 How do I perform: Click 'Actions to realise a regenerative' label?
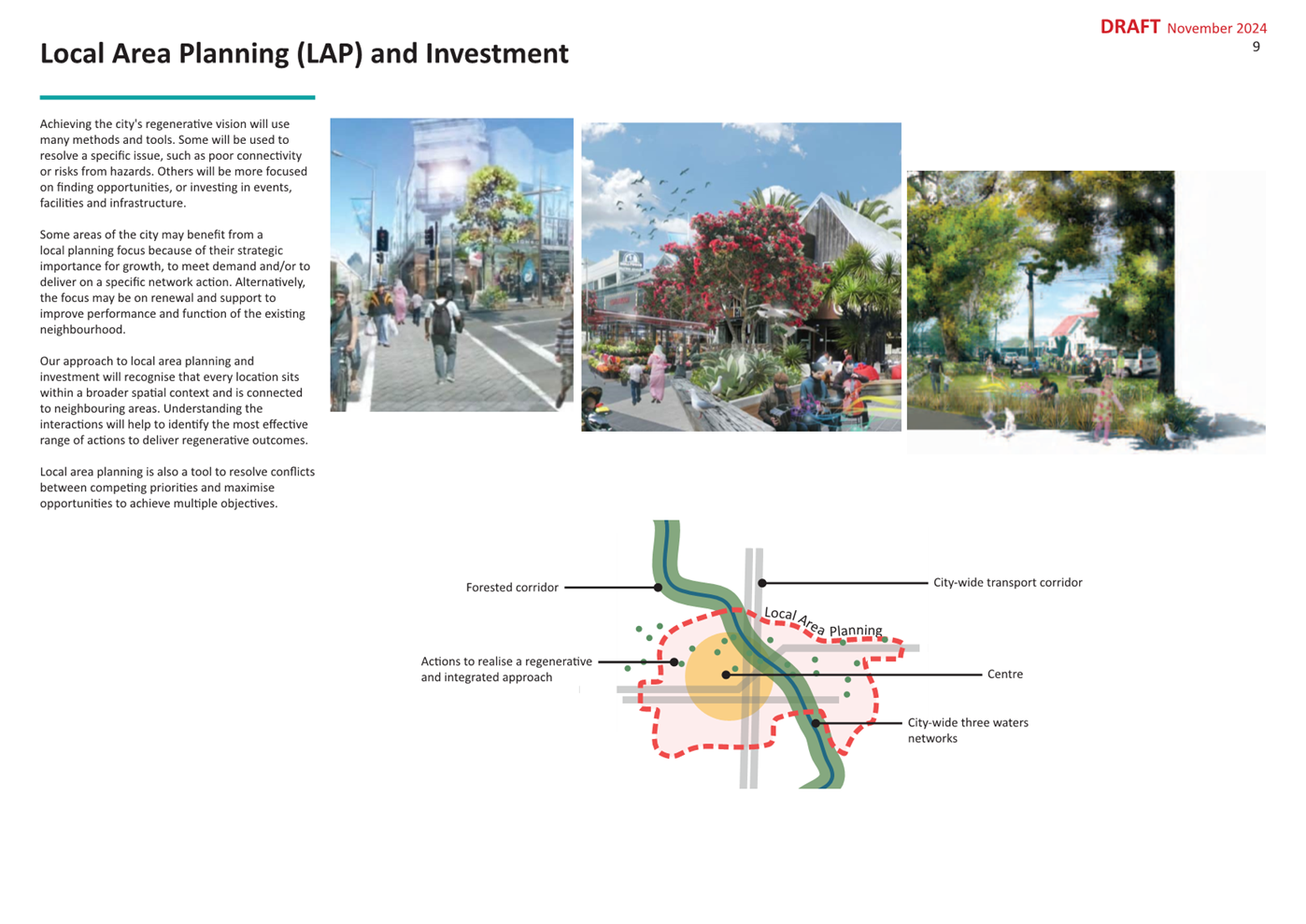tap(506, 669)
